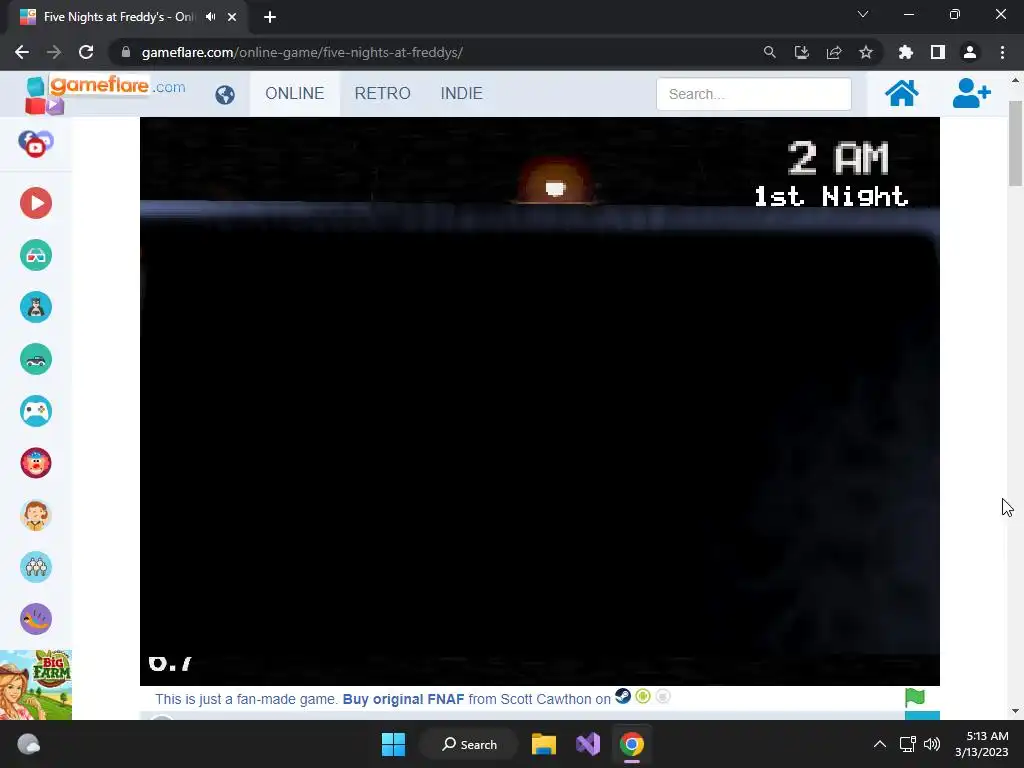Toggle the Chrome side panel

[938, 52]
